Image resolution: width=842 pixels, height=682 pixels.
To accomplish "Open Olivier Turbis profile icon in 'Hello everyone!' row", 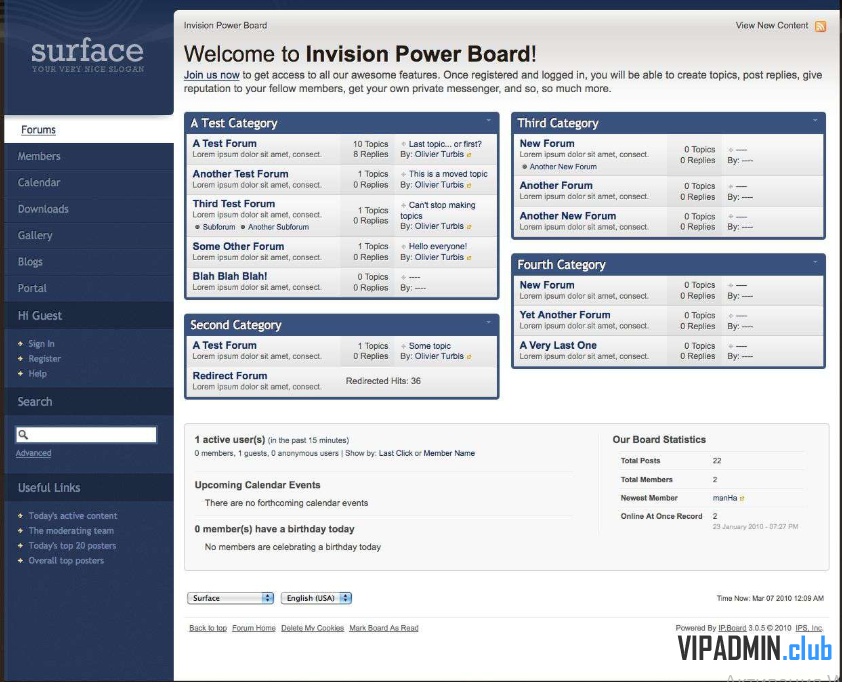I will pyautogui.click(x=469, y=258).
